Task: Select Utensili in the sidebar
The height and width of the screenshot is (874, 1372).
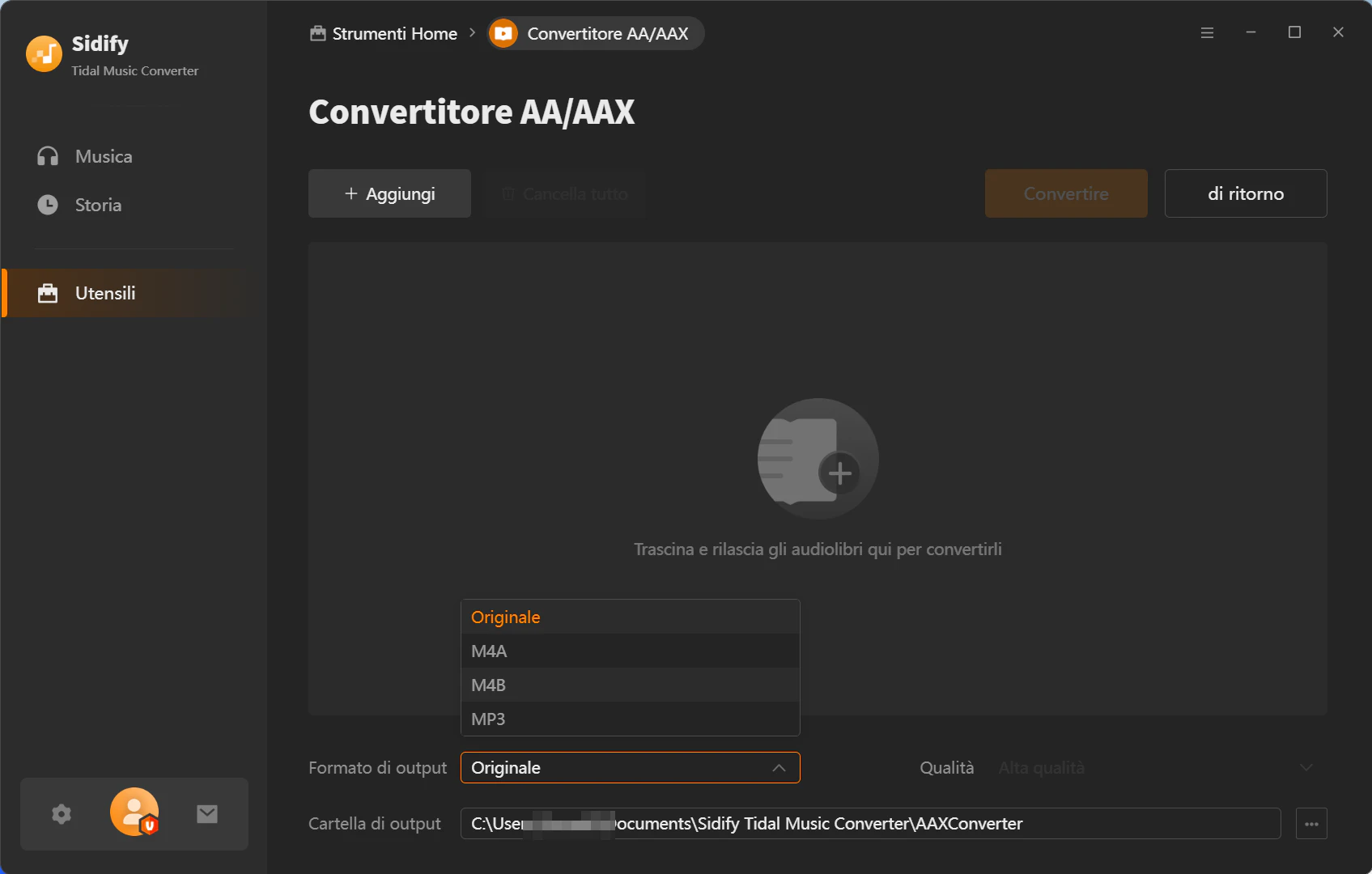Action: point(125,293)
